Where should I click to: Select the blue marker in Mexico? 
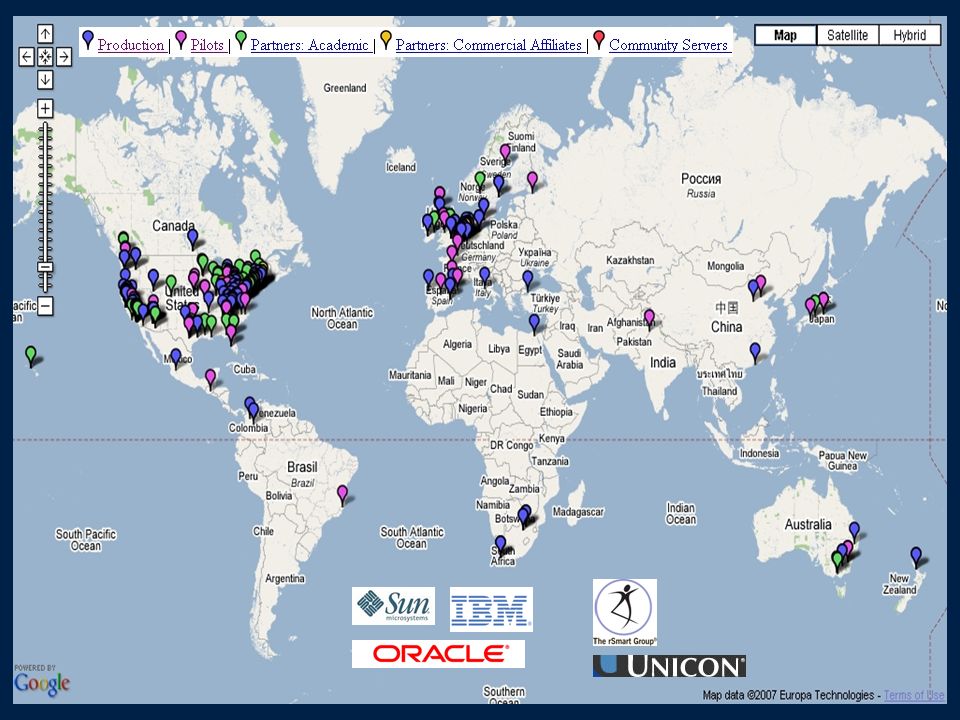pyautogui.click(x=176, y=358)
